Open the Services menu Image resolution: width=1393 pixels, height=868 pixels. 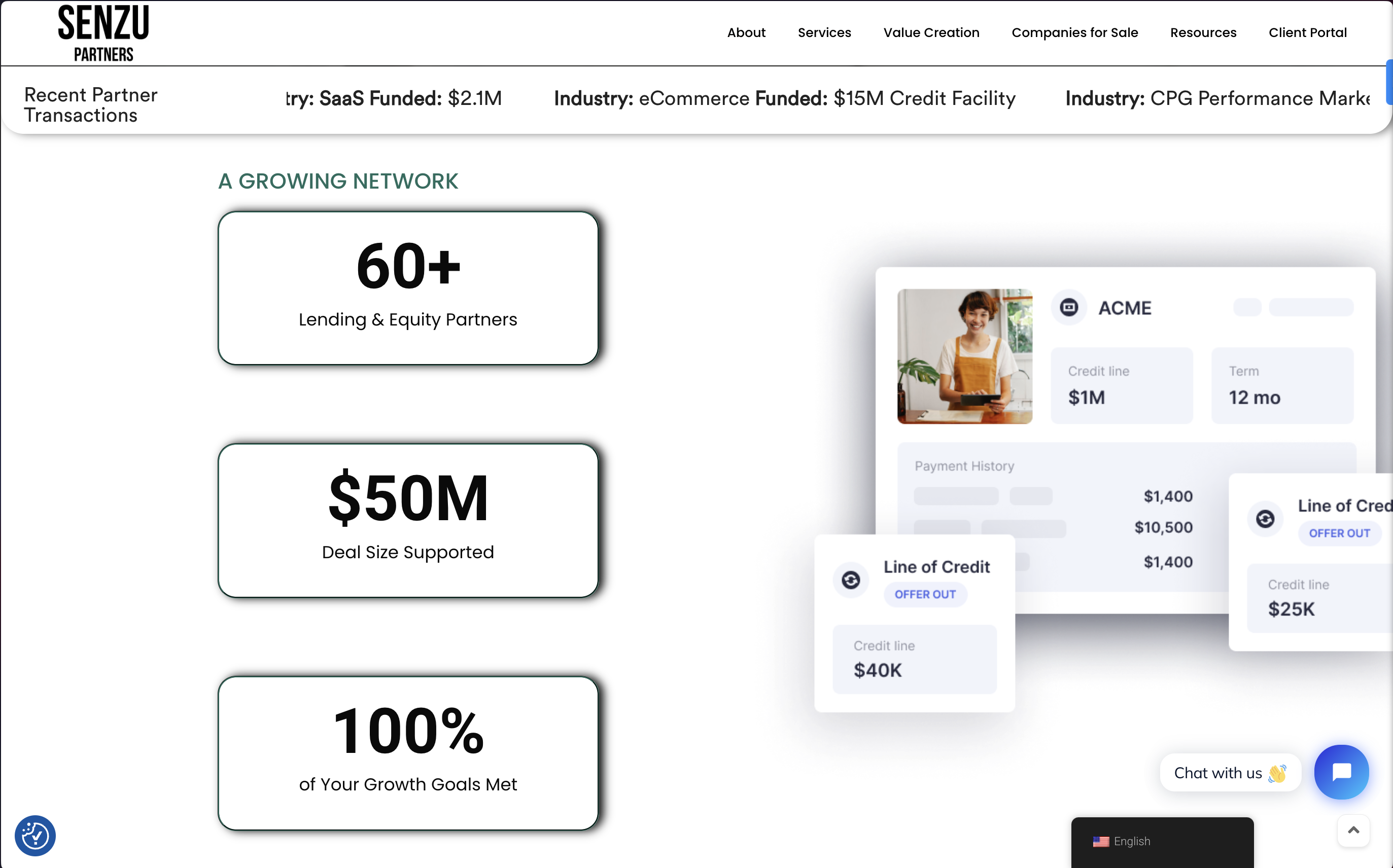824,33
